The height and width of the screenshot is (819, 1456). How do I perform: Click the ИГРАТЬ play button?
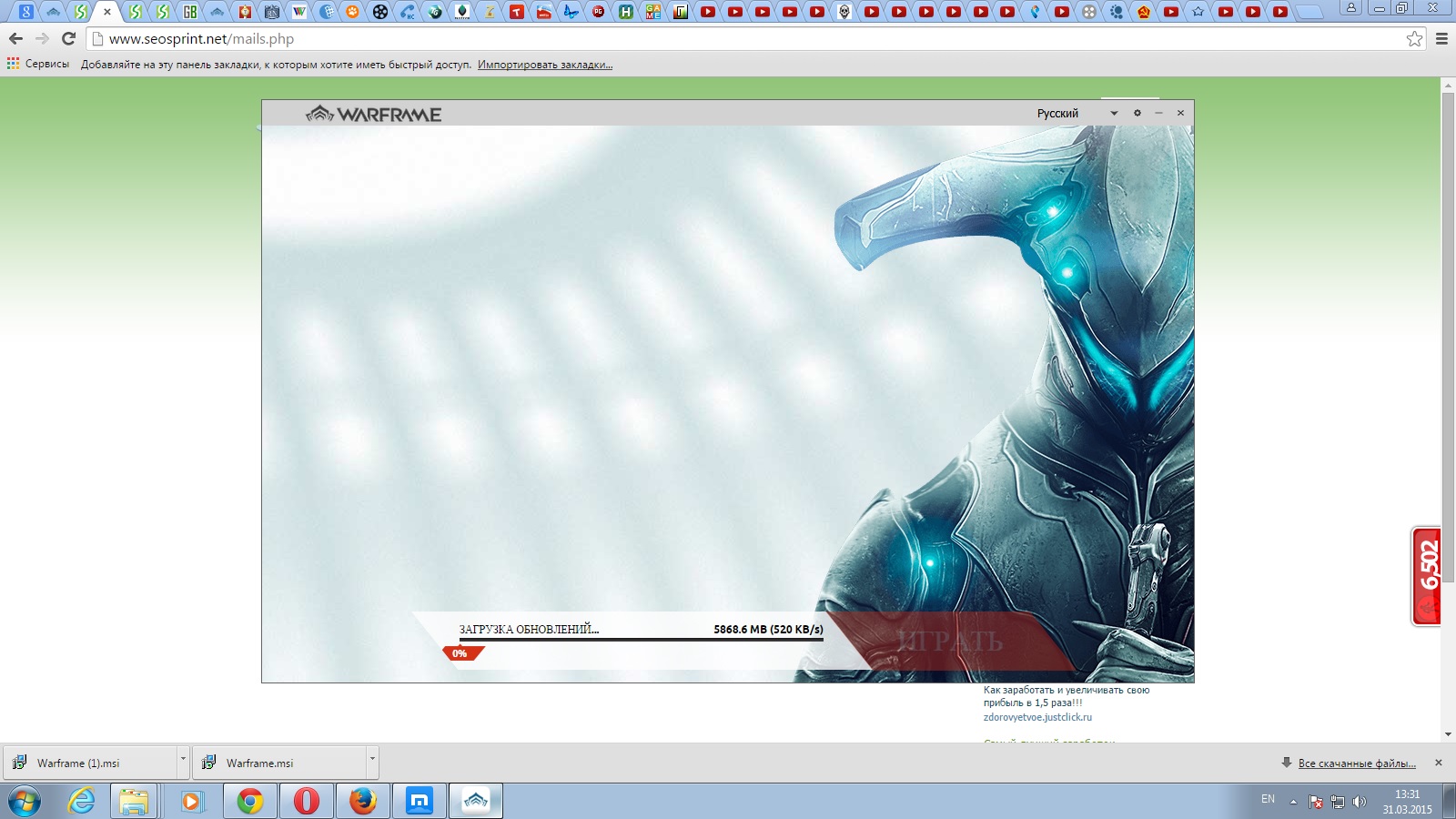click(949, 641)
